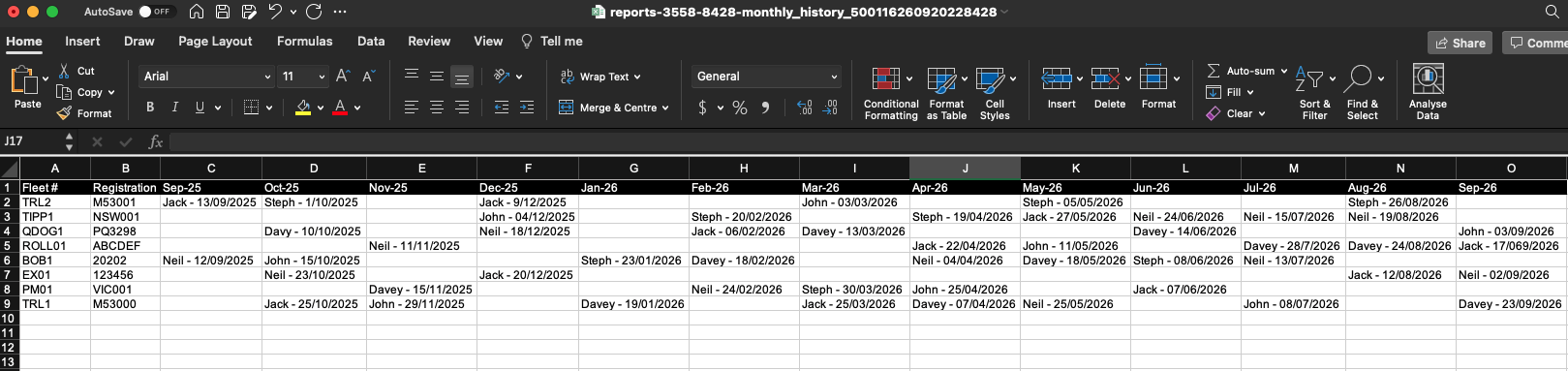This screenshot has height=371, width=1568.
Task: Open the Formulas tab
Action: coord(304,41)
